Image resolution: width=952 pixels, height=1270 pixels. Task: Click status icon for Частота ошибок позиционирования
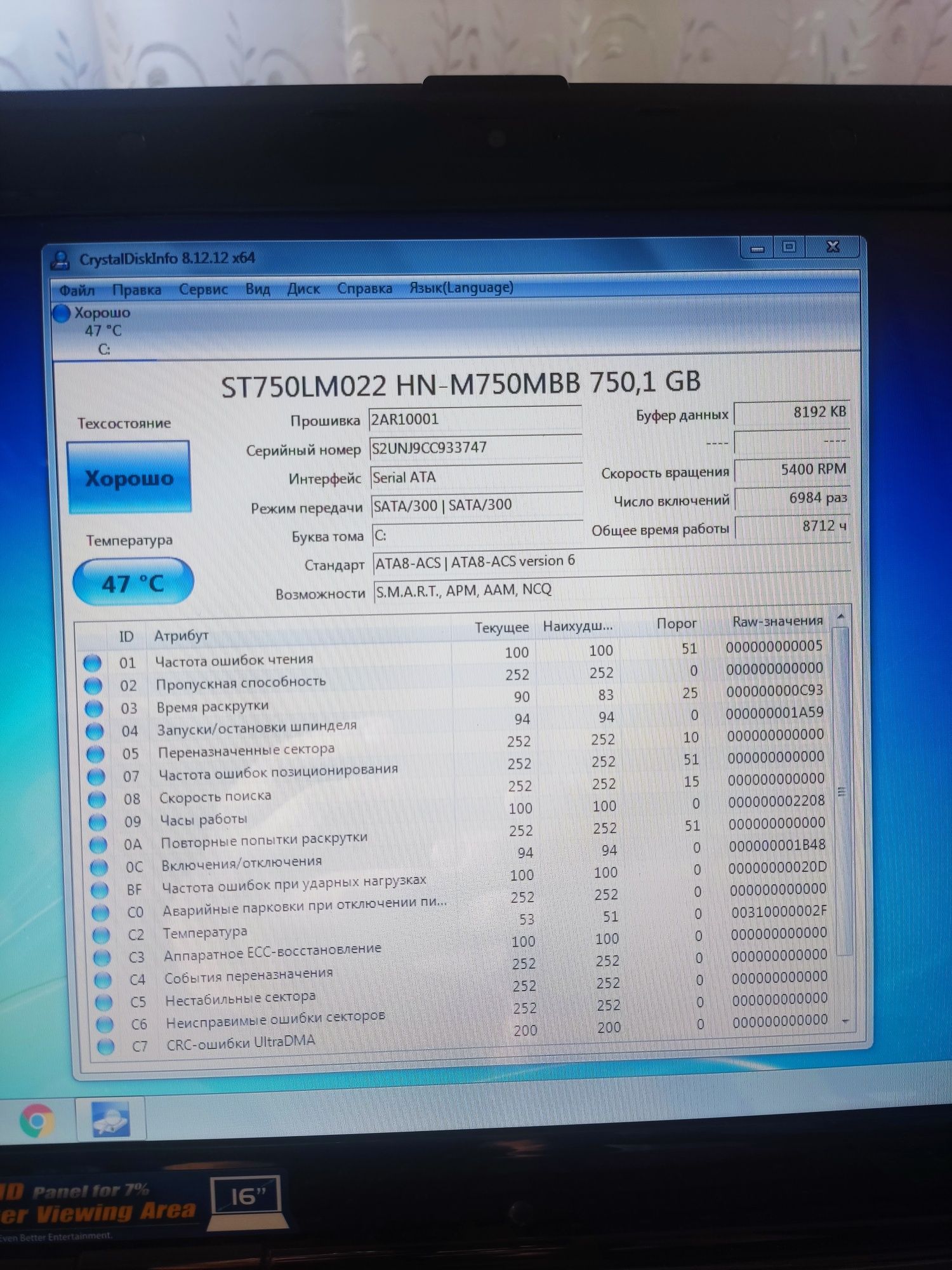(x=96, y=777)
